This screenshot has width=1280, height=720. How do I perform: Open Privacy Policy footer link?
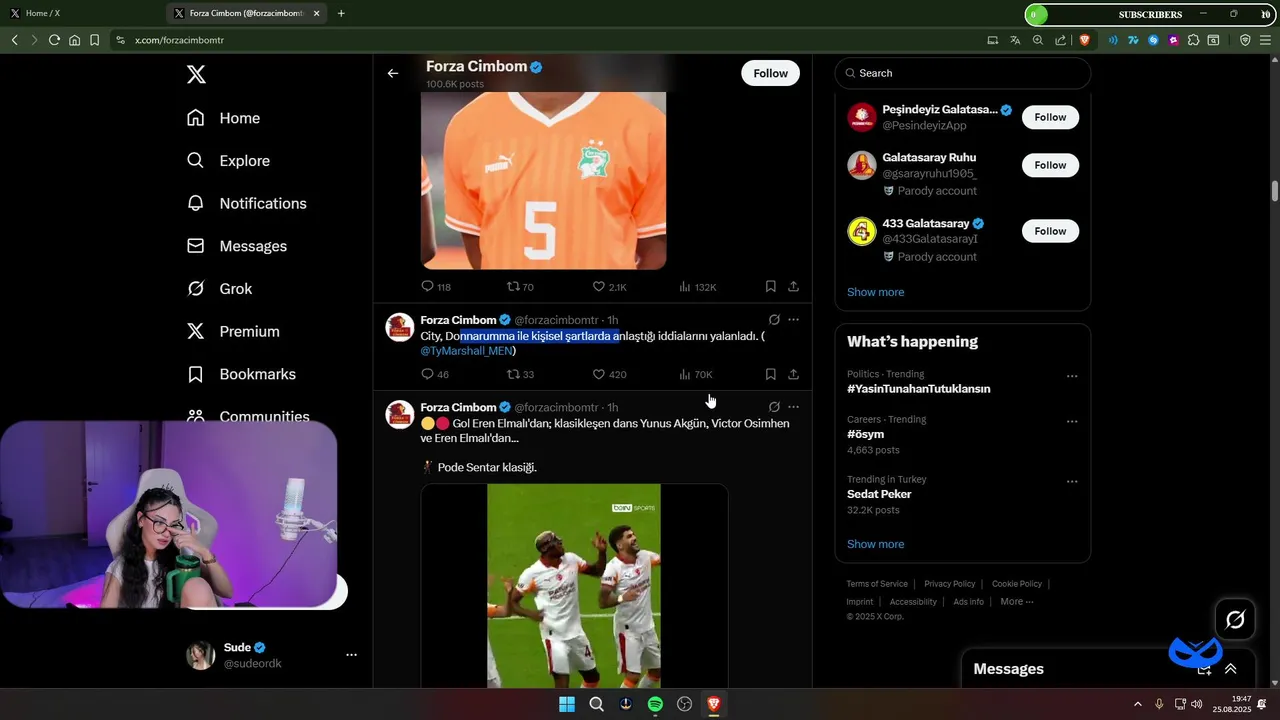[949, 584]
